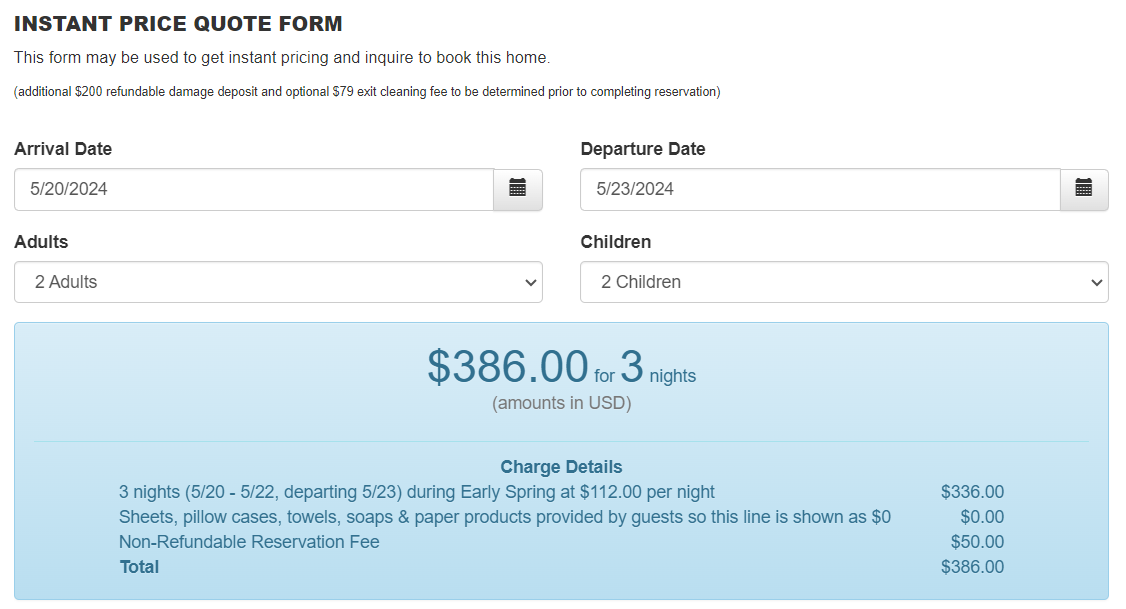Click the Early Spring nightly rate line
Screen dimensions: 1126x609
[417, 492]
